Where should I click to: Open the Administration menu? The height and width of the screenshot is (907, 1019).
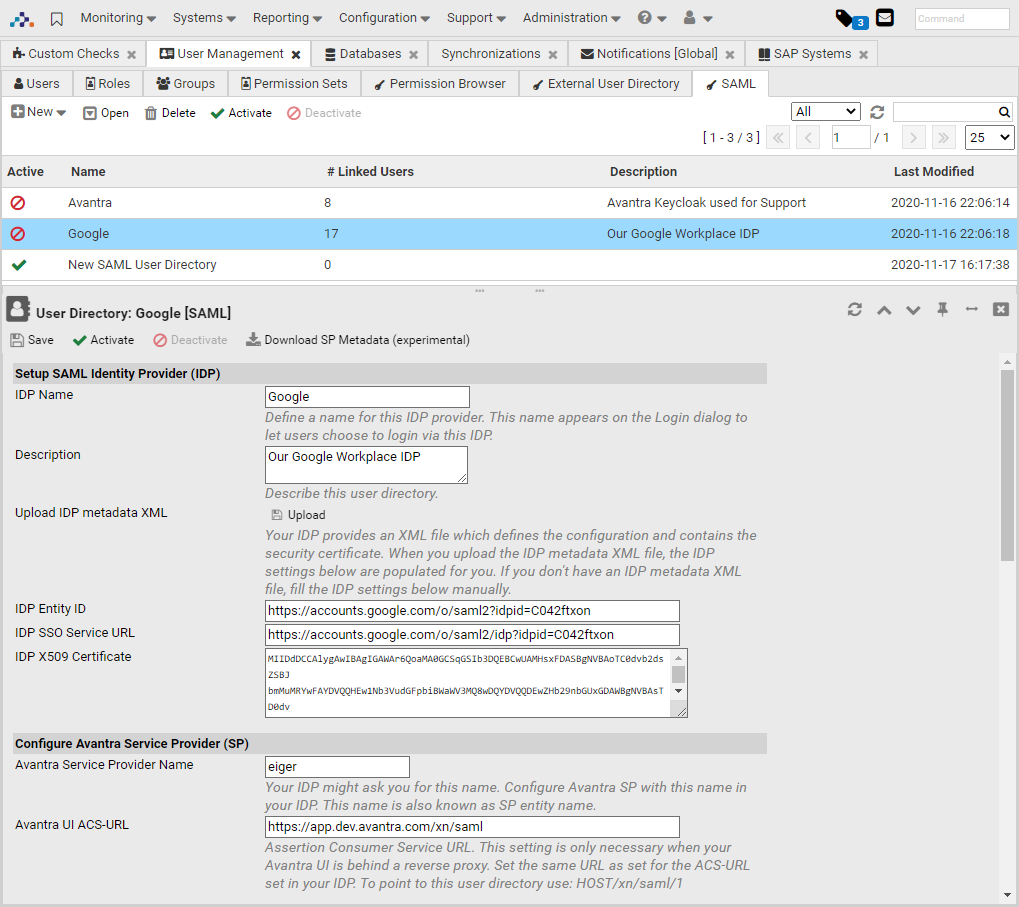point(565,17)
